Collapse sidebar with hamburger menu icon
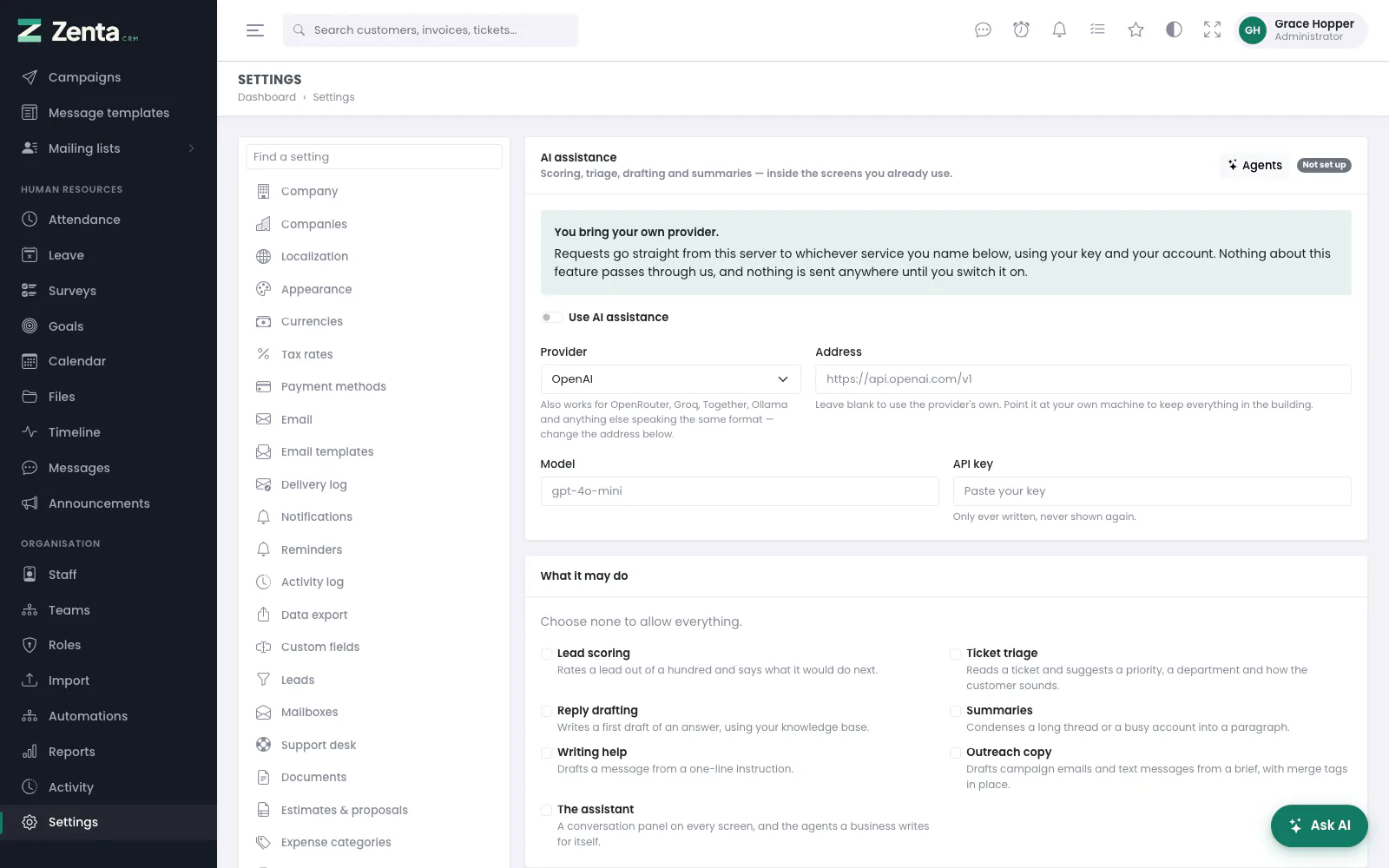The image size is (1389, 868). 255,30
